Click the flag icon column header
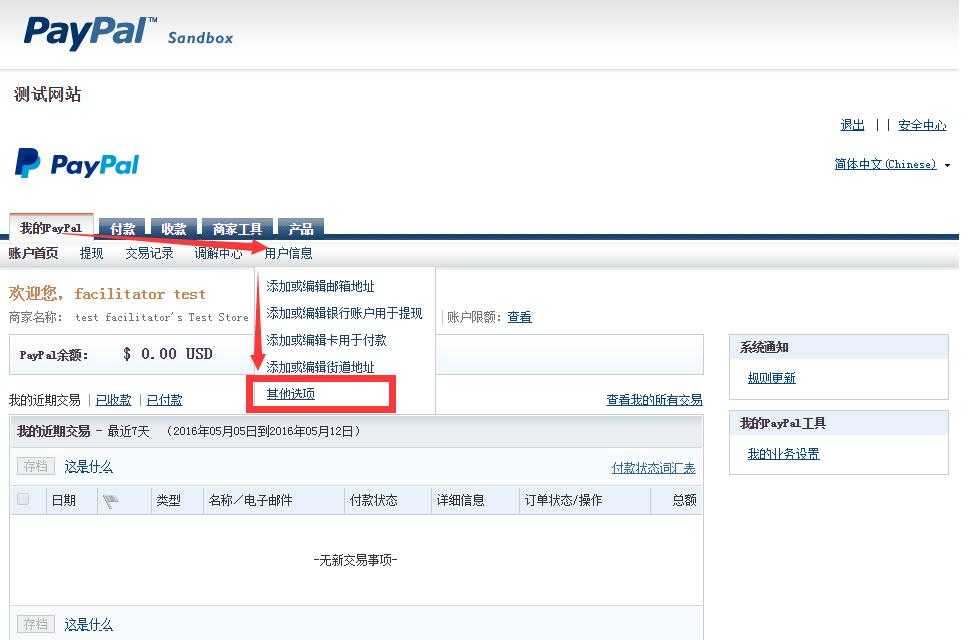980x640 pixels. pos(111,501)
